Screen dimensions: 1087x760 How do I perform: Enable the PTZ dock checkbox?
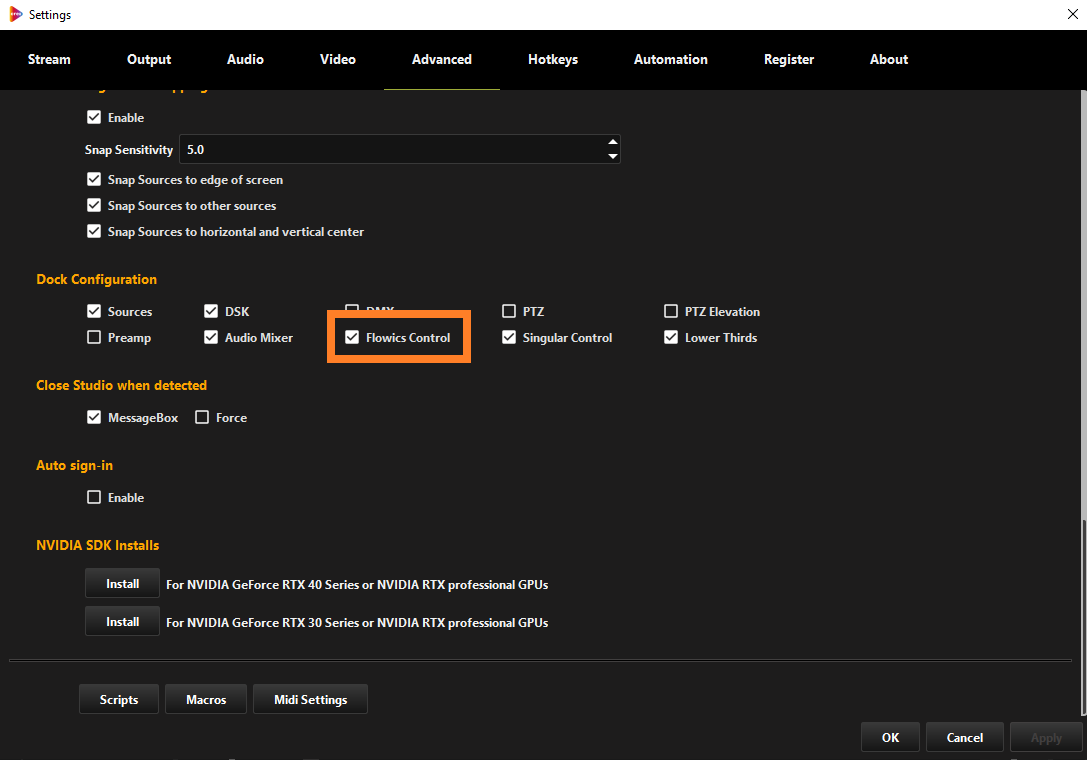point(509,311)
